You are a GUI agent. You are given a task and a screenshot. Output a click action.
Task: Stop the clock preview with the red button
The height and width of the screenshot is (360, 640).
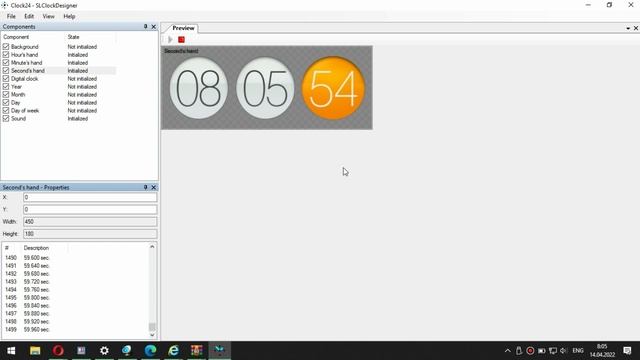(x=181, y=40)
